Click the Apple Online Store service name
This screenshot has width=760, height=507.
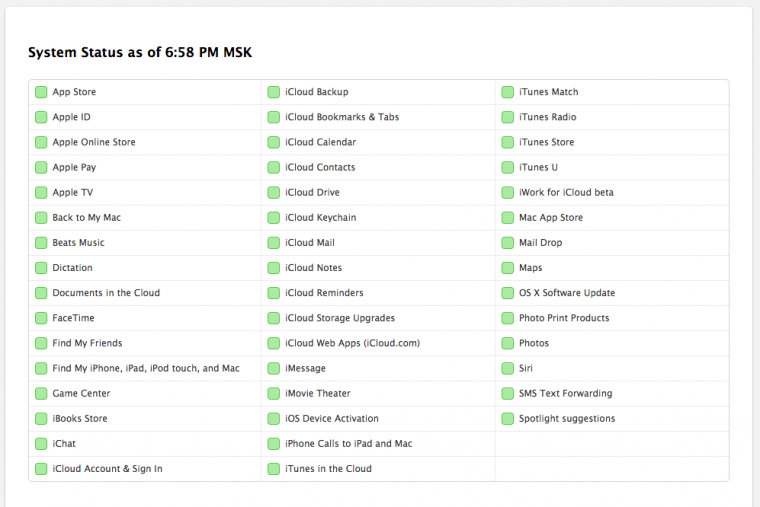[x=94, y=142]
